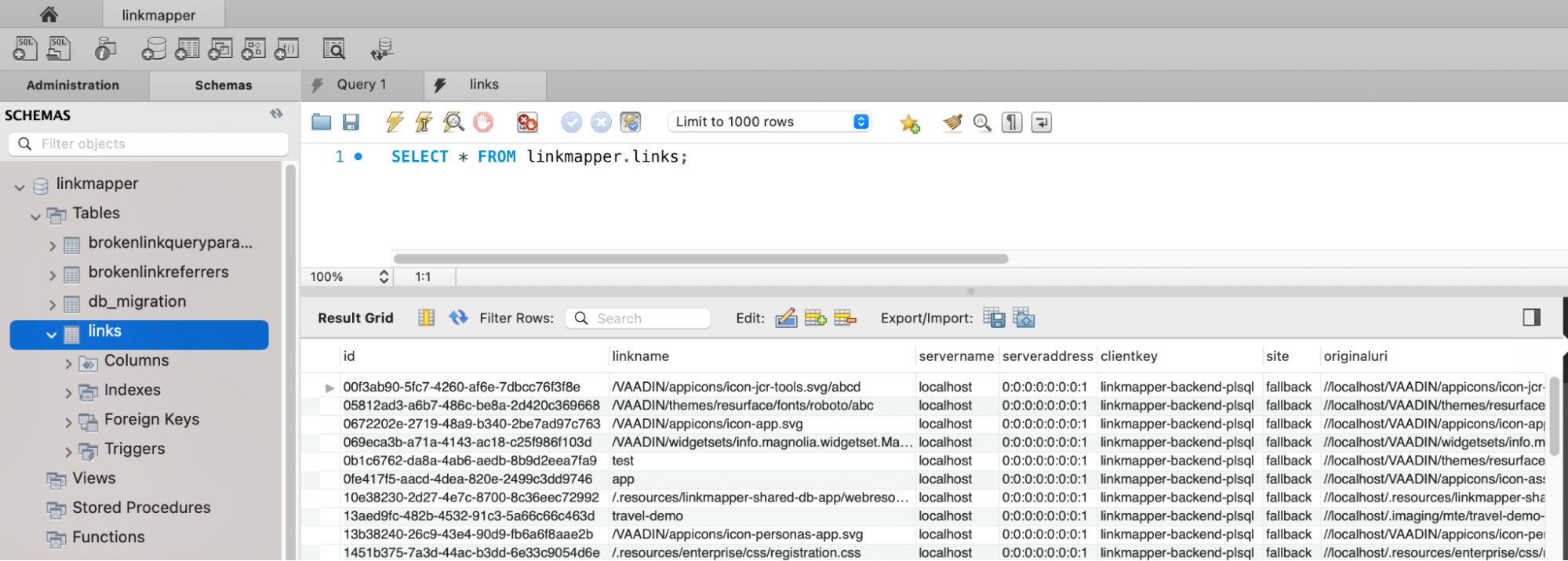1568x561 pixels.
Task: Open the Limit to 1000 rows dropdown
Action: point(860,122)
